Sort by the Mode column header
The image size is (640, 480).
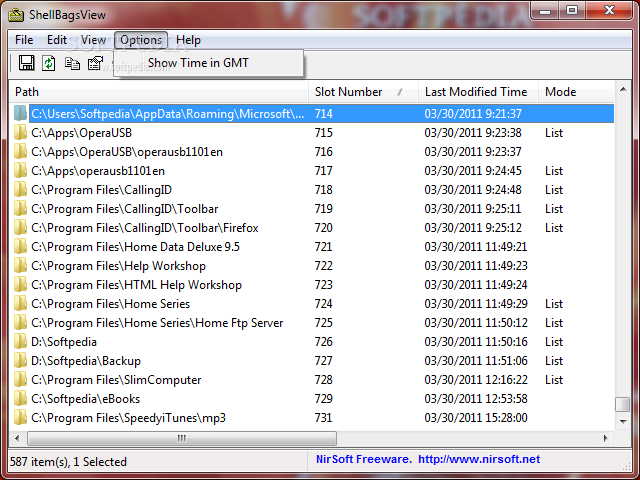point(576,92)
